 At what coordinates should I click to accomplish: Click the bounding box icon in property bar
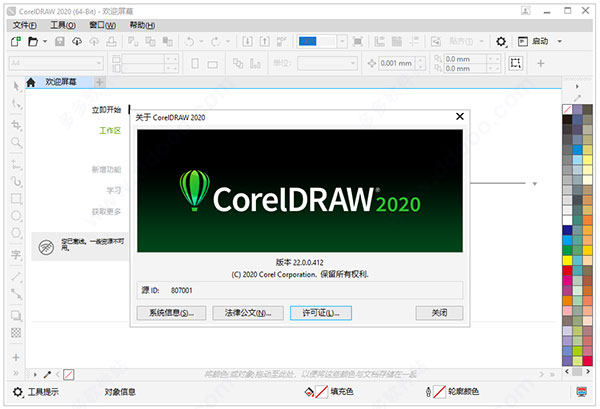[x=515, y=63]
